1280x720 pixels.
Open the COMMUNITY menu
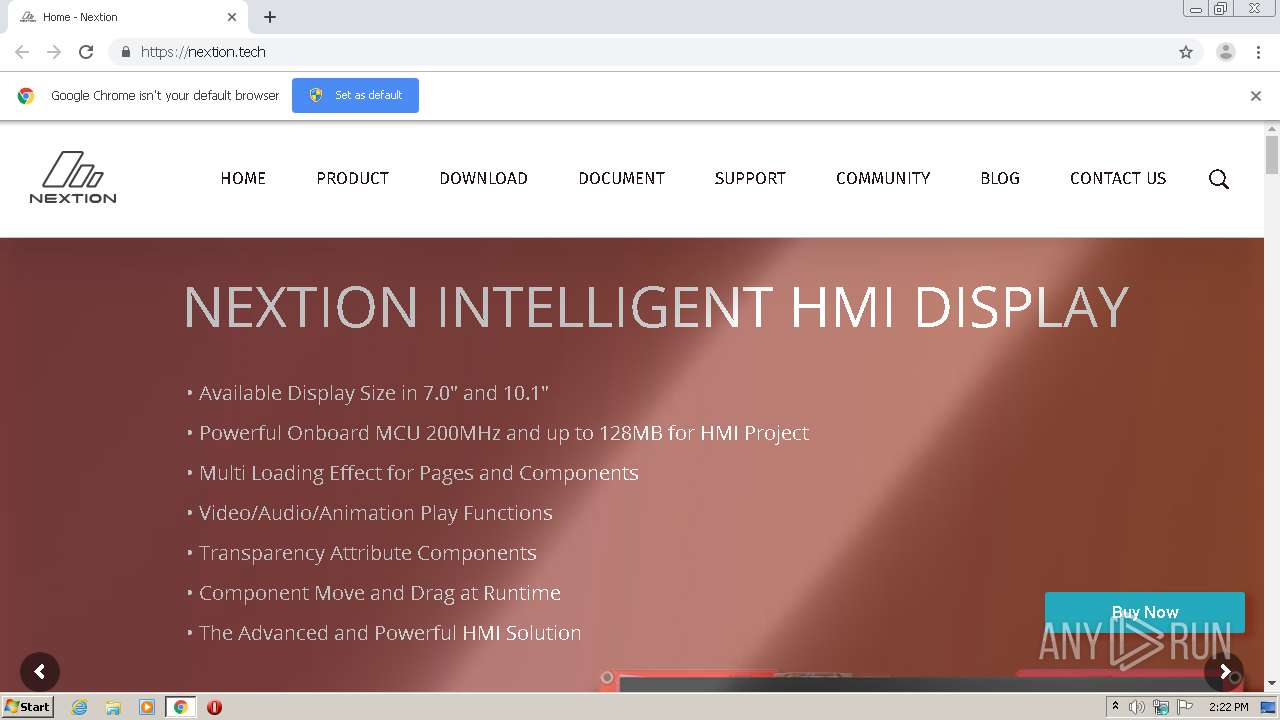(883, 178)
